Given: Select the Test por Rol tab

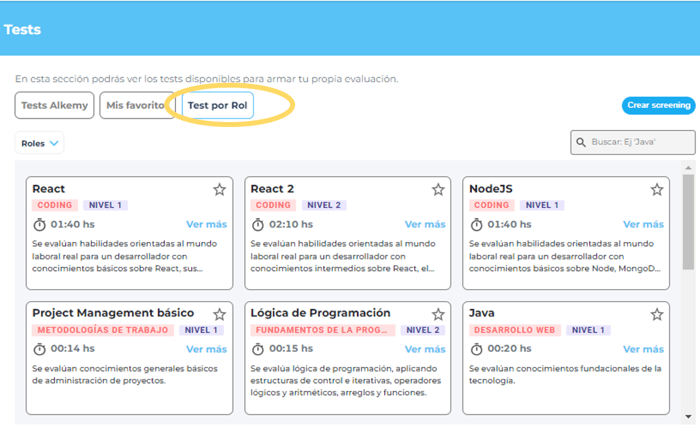Looking at the screenshot, I should pyautogui.click(x=217, y=105).
